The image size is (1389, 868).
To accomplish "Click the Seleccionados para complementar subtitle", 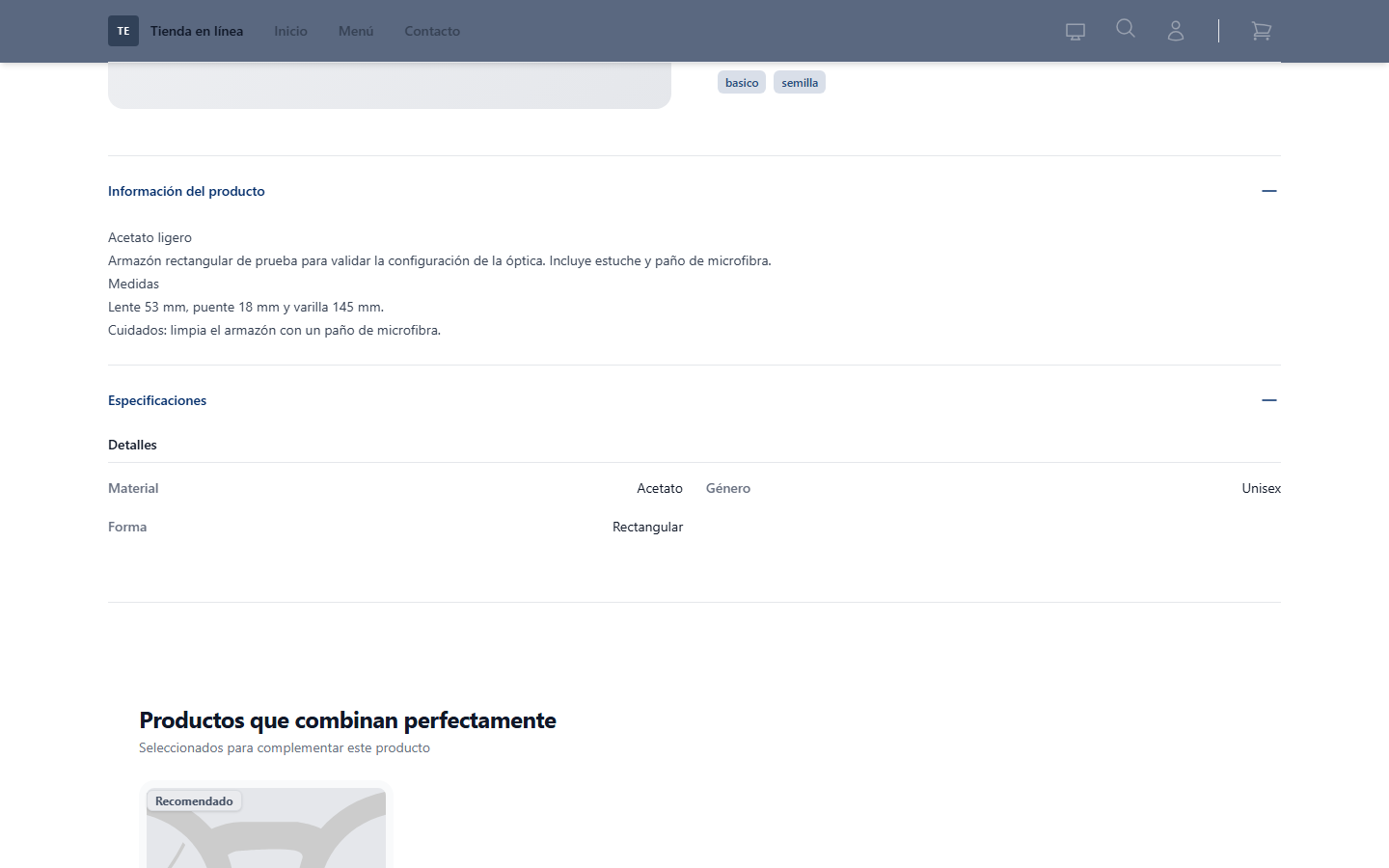I will pos(285,747).
